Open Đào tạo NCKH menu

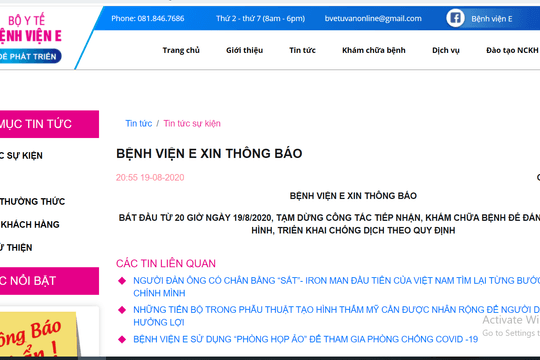(x=512, y=50)
